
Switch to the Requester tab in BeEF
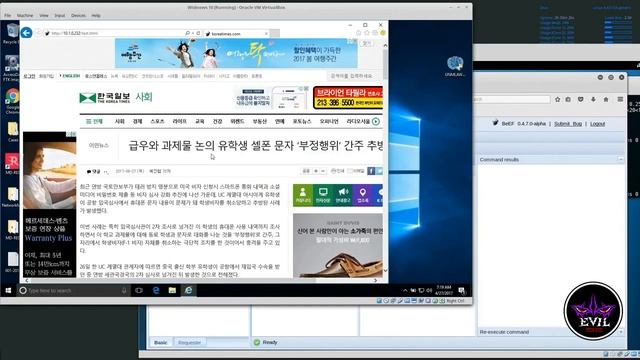(x=189, y=342)
